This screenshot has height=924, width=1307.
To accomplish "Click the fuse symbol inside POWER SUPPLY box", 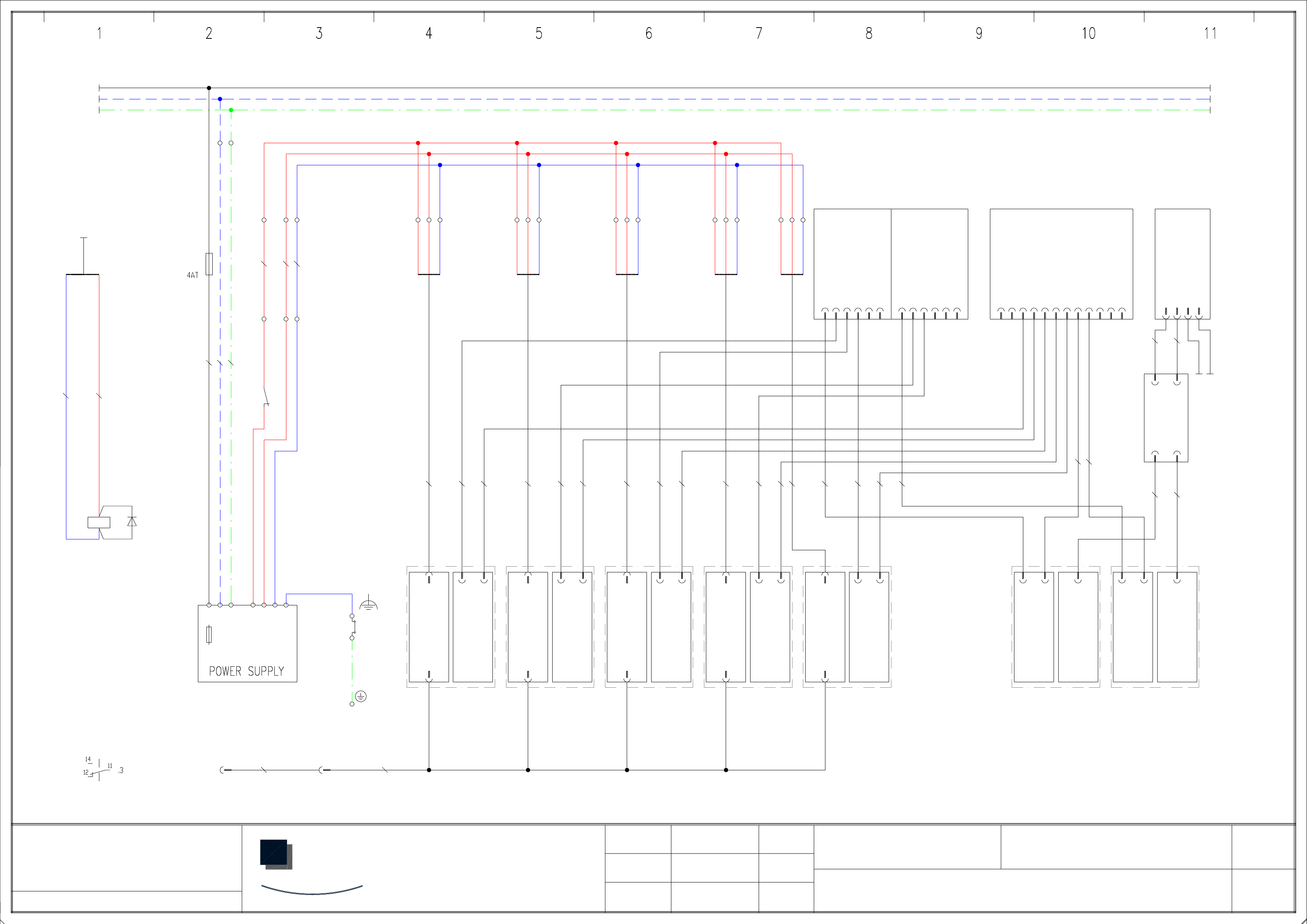I will click(209, 634).
